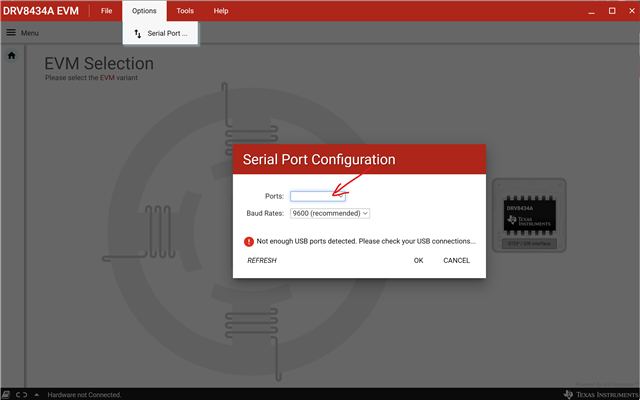Viewport: 640px width, 400px height.
Task: Click the 'EVM Selection' heading
Action: point(99,64)
